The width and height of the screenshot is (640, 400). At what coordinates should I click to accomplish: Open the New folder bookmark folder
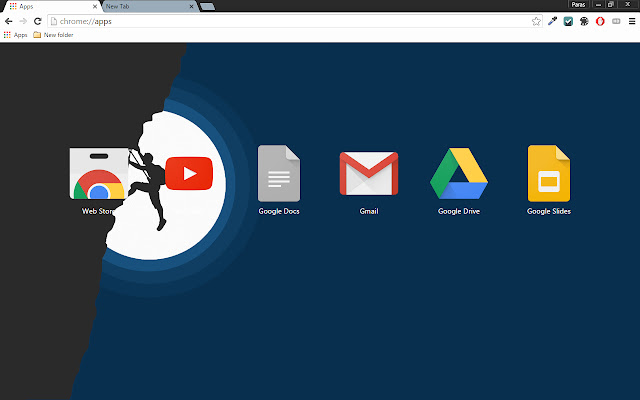(53, 35)
